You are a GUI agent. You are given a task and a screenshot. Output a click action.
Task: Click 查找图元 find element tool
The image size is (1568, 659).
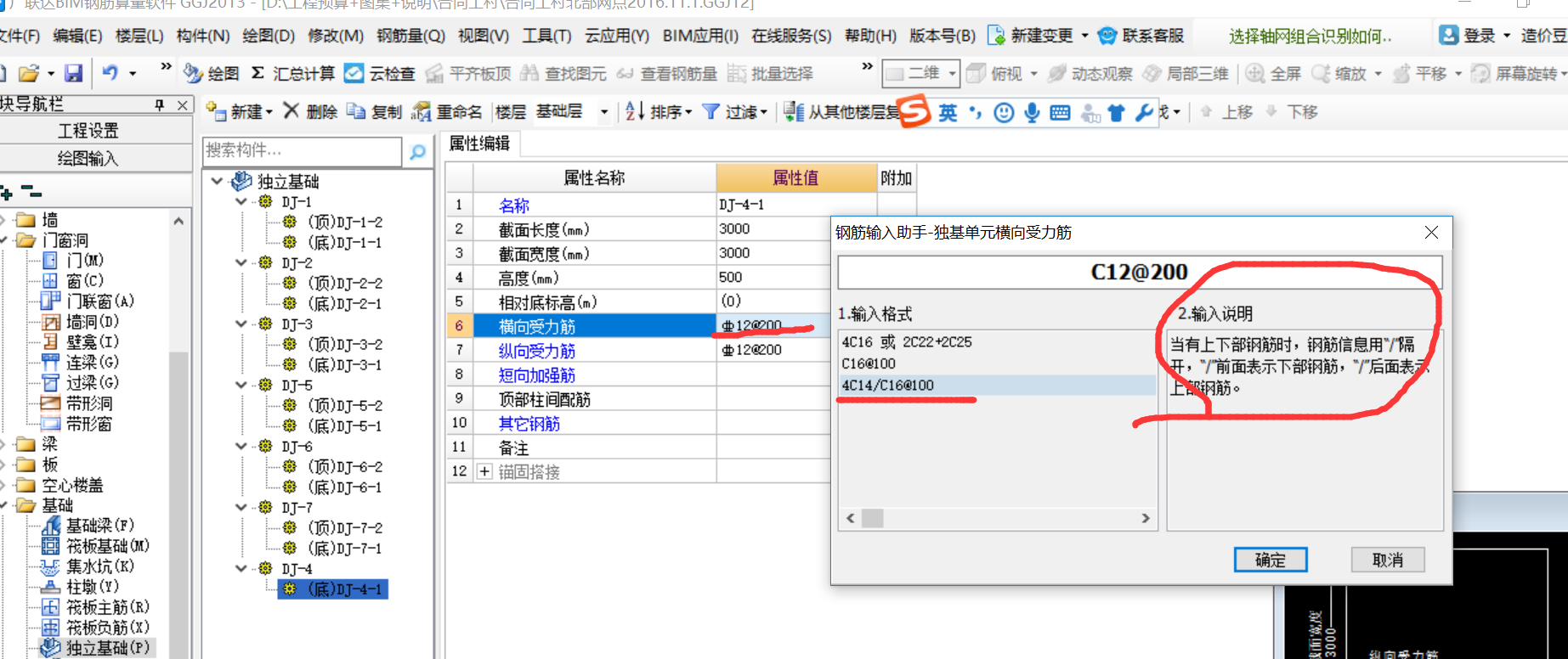pyautogui.click(x=563, y=74)
